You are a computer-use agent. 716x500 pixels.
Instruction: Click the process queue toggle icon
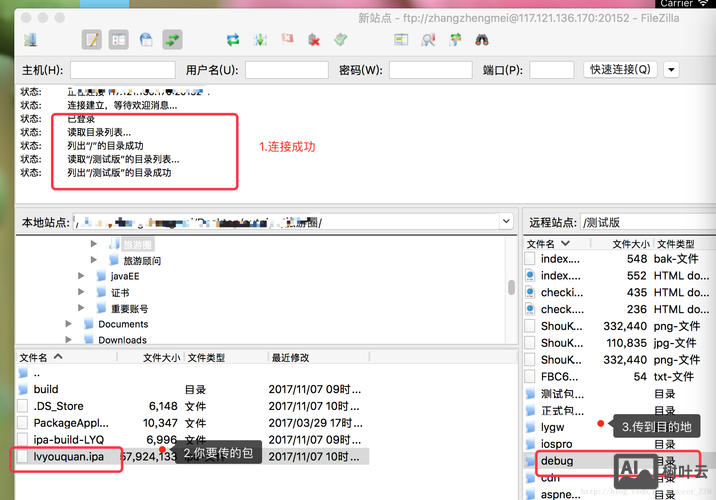tap(260, 40)
